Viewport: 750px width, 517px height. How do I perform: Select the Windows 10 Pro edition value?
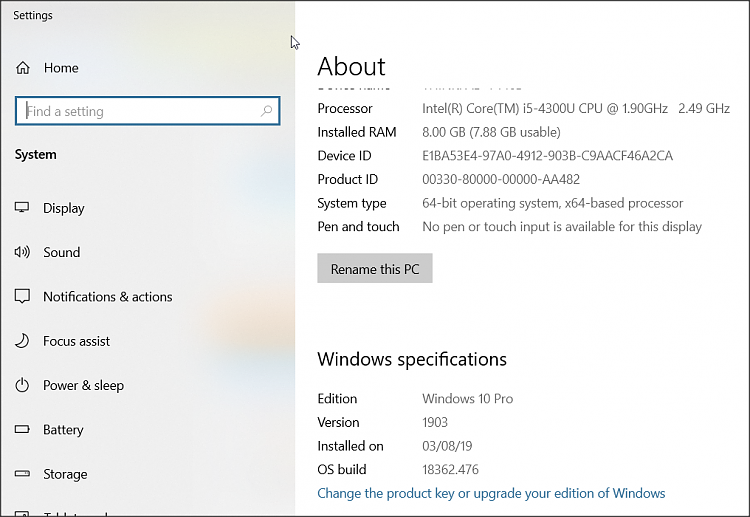467,398
